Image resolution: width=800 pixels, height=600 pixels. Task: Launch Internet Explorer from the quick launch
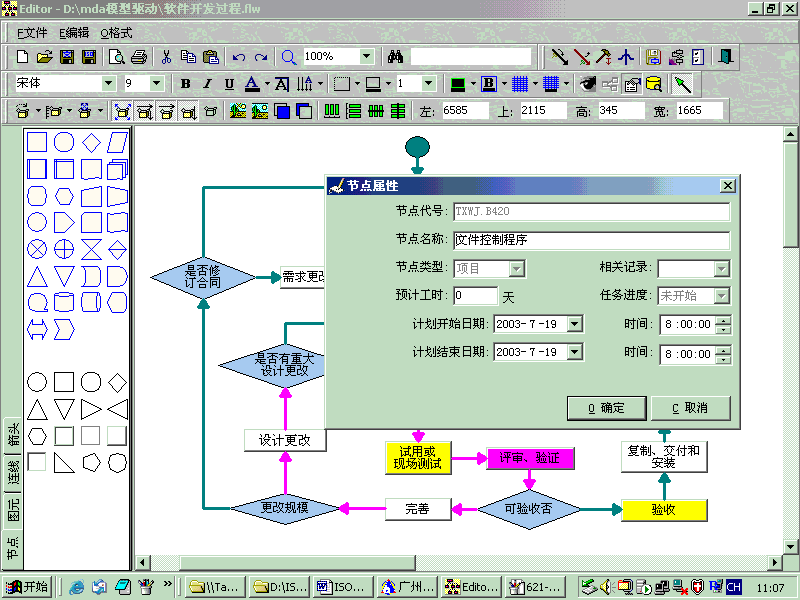[76, 587]
